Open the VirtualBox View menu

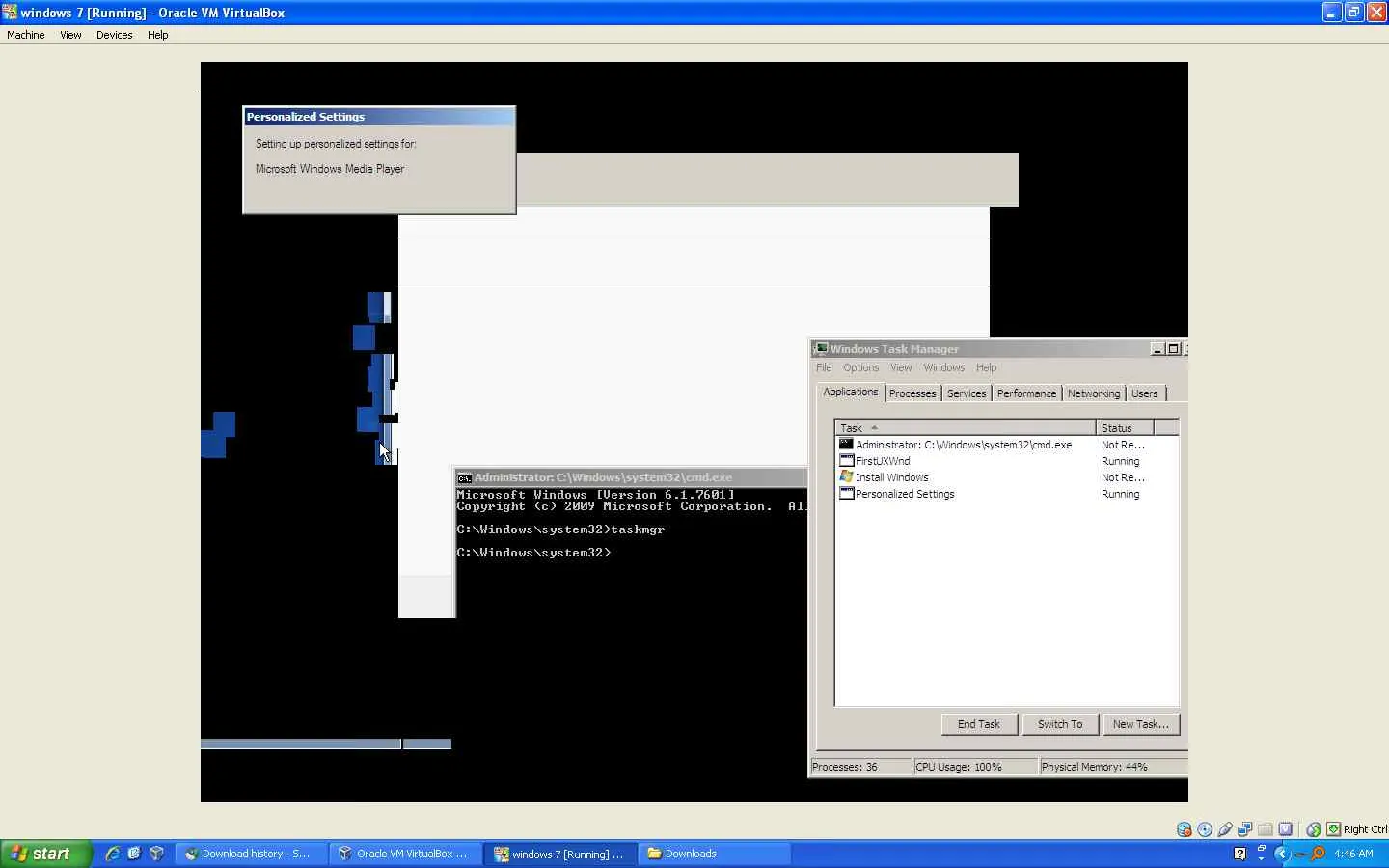click(70, 35)
